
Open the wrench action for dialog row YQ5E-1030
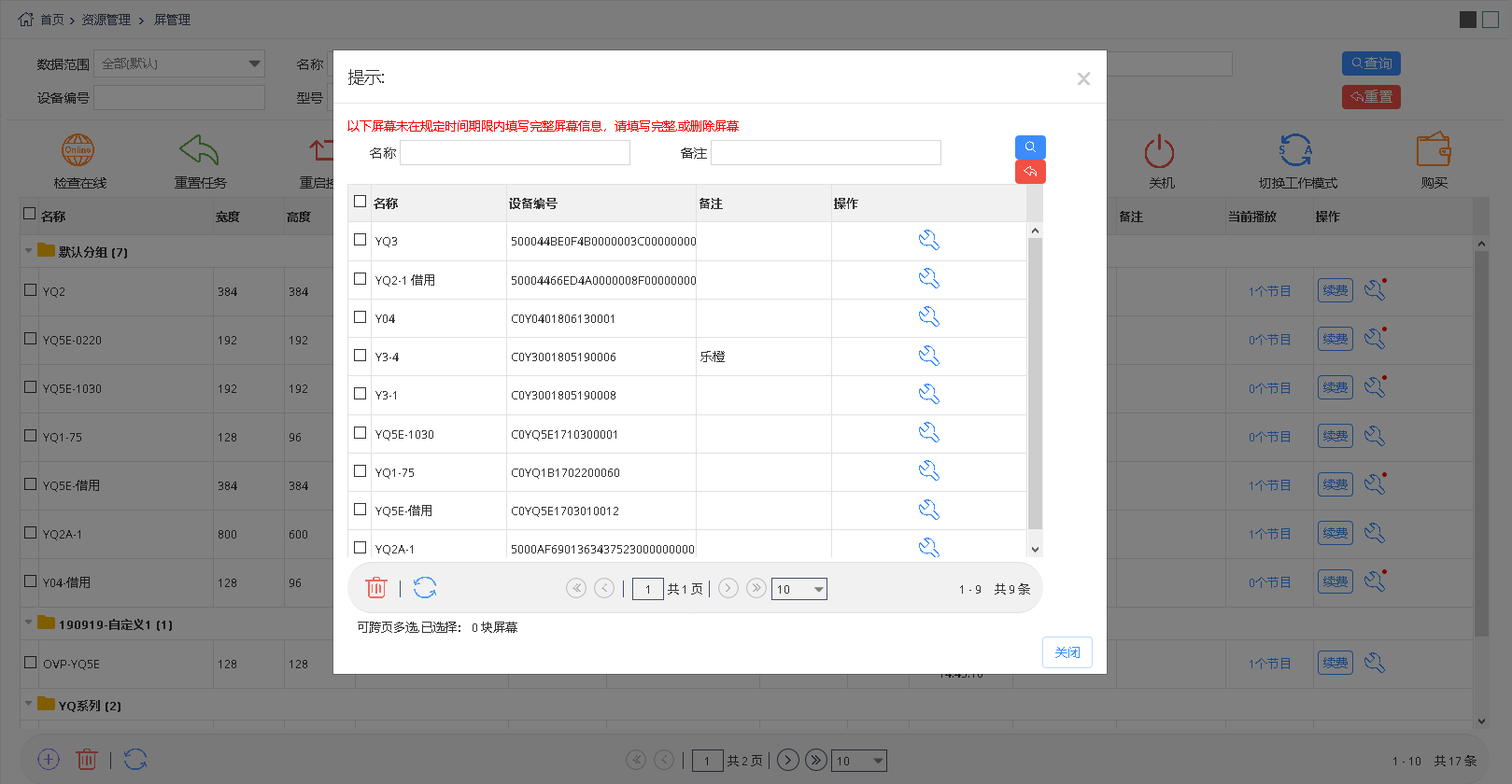tap(928, 432)
